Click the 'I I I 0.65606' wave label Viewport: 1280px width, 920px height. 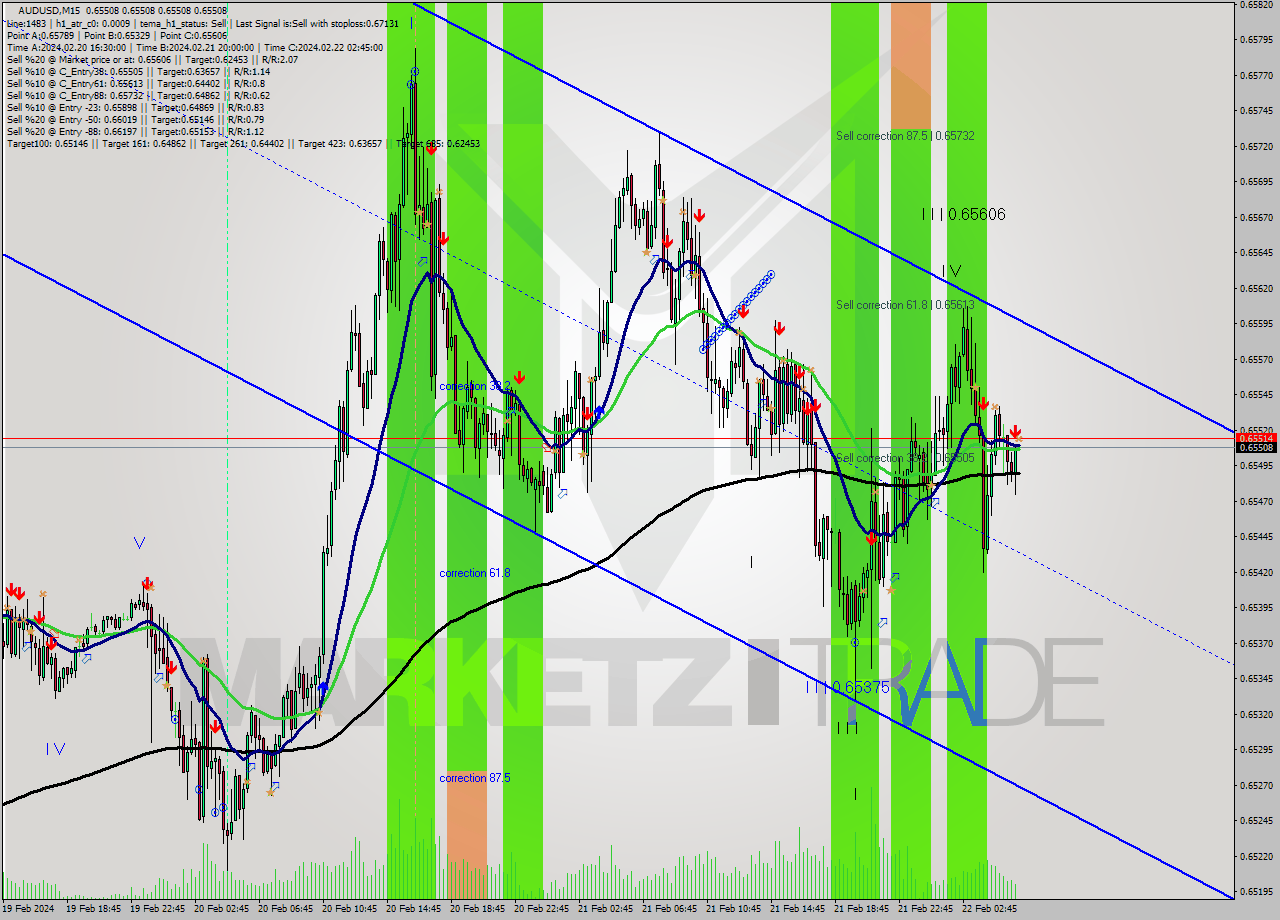[963, 214]
